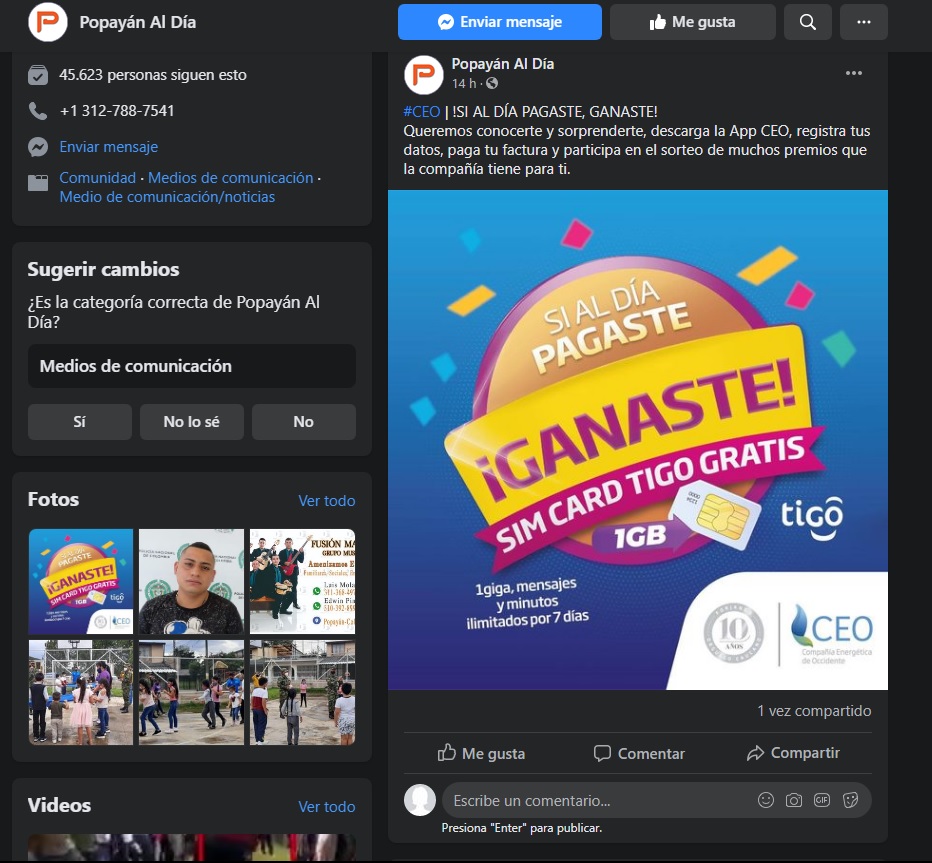
Task: Insert an emoji into the comment
Action: (766, 800)
